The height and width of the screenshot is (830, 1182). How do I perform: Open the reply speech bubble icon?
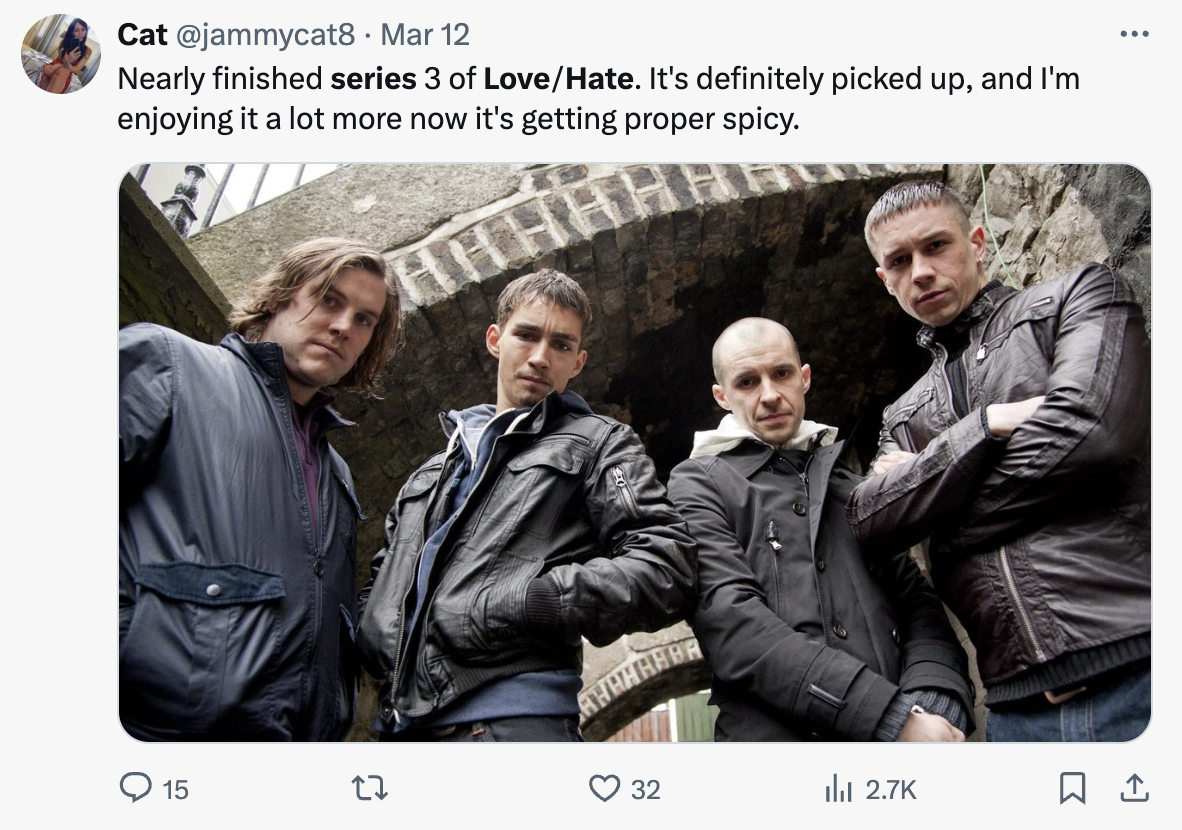pyautogui.click(x=136, y=788)
